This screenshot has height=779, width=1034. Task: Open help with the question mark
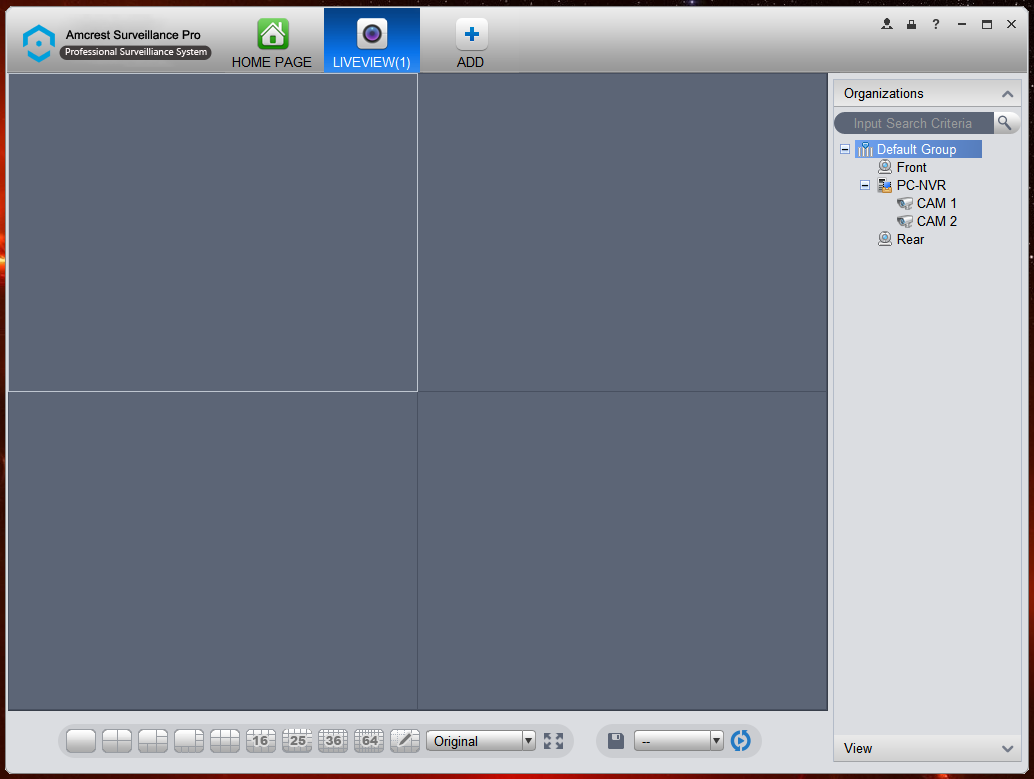tap(936, 24)
